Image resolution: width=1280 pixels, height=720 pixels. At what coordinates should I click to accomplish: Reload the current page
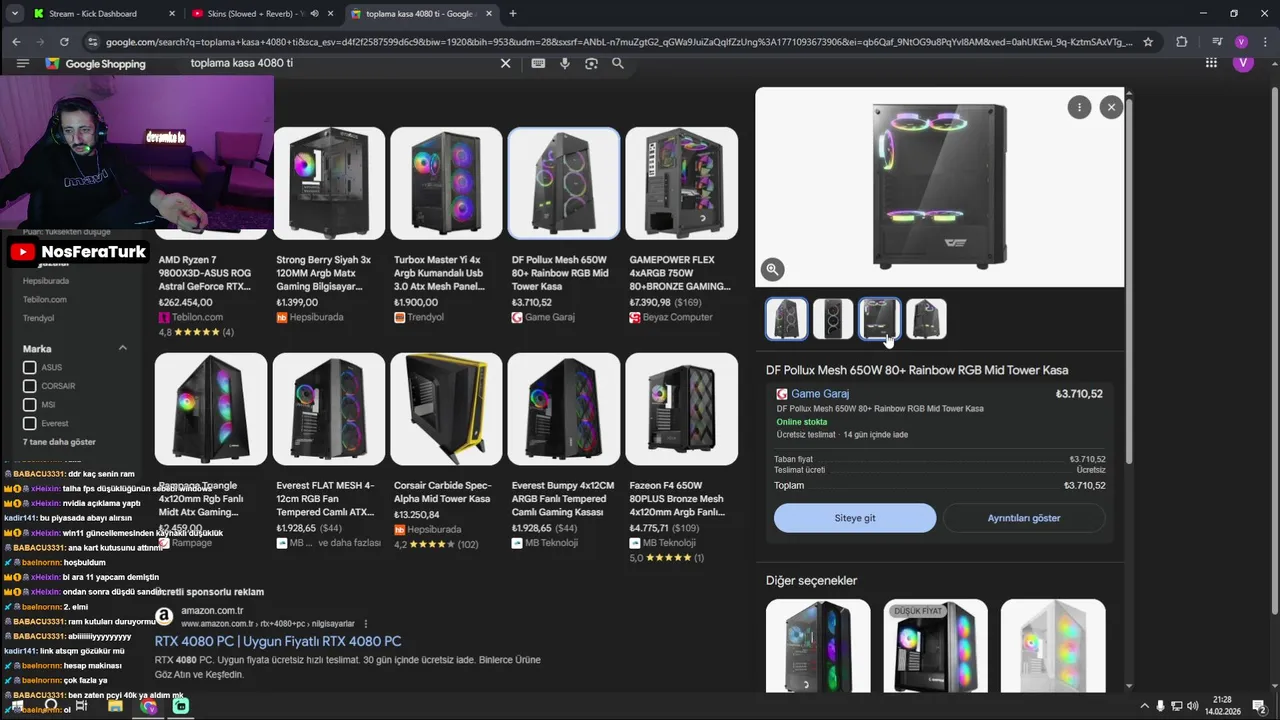coord(64,42)
